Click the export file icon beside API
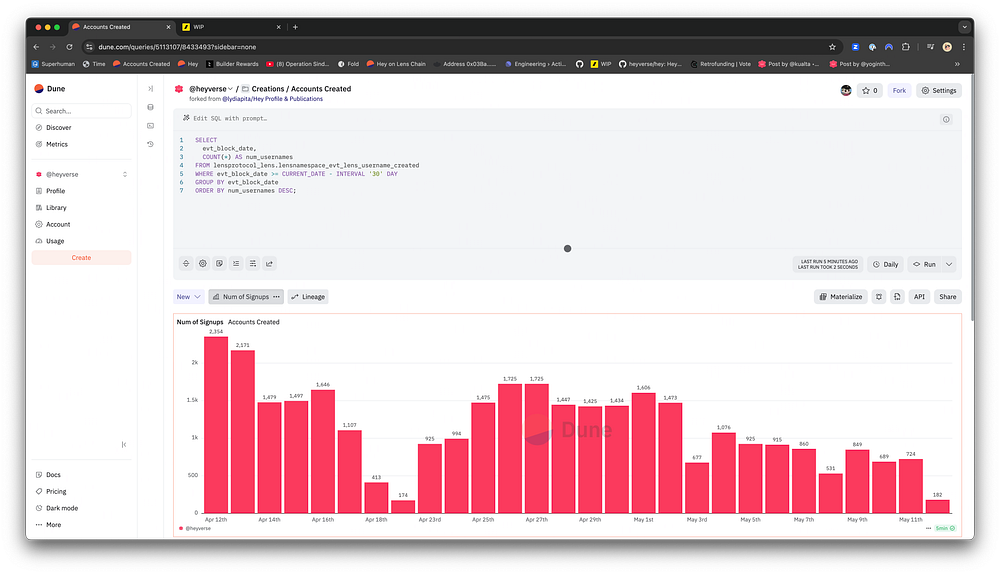 pyautogui.click(x=897, y=297)
